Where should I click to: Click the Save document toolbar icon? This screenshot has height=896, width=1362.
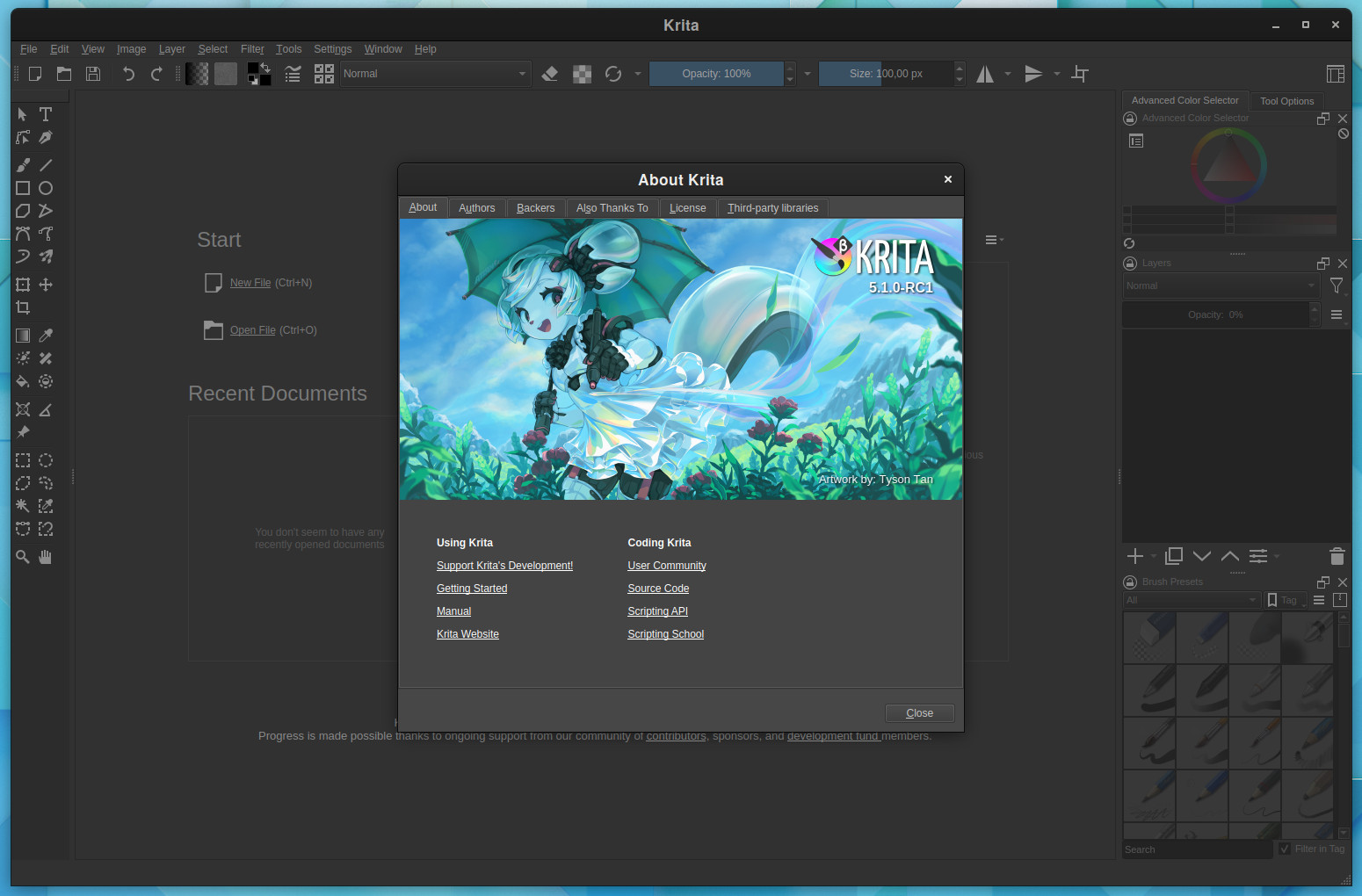tap(92, 74)
